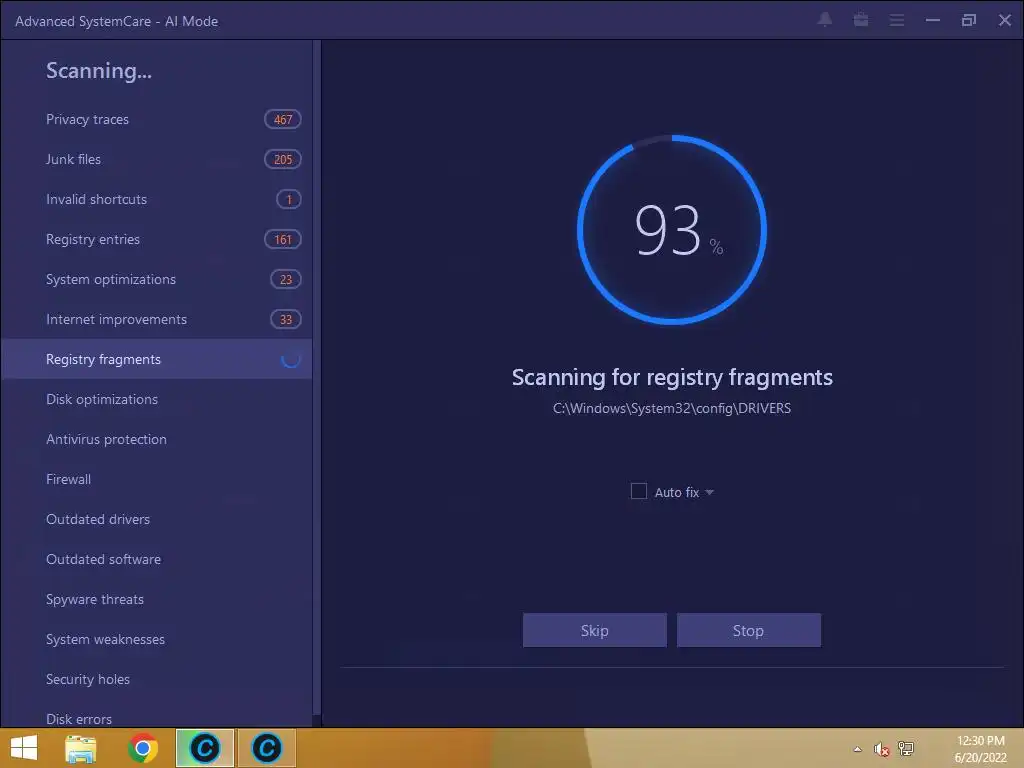The height and width of the screenshot is (768, 1024).
Task: Click the sidebar vertical scrollbar
Action: (x=317, y=379)
